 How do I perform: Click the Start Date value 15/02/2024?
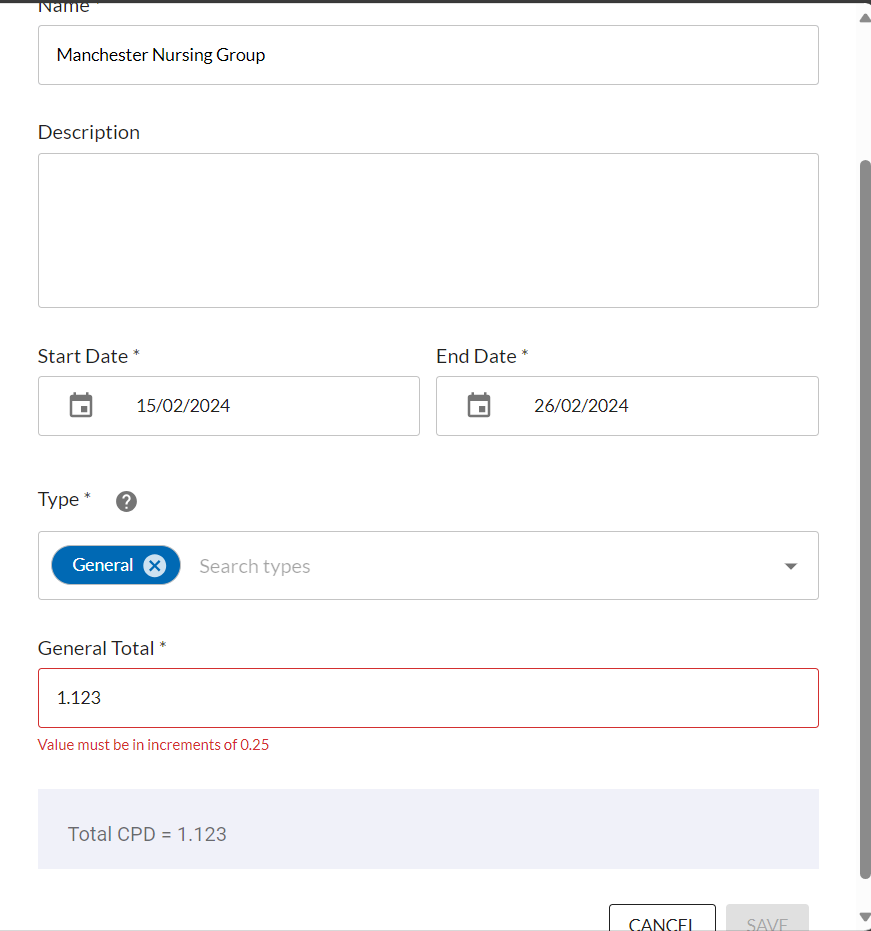tap(183, 406)
